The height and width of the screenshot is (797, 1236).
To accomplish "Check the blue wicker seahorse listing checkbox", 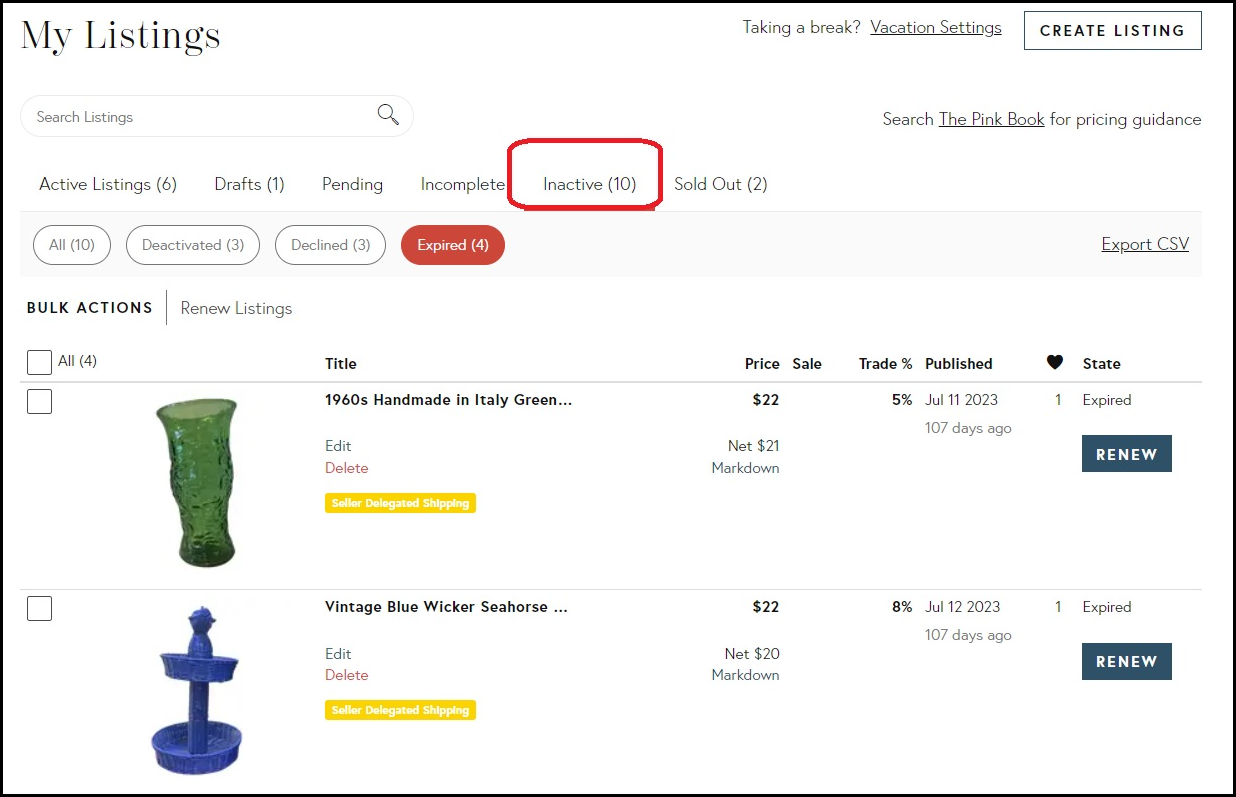I will click(x=39, y=608).
